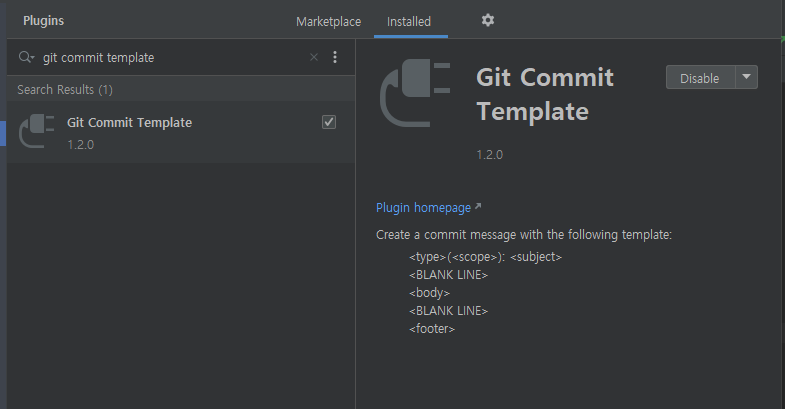Click version 1.2.0 in the results row
The width and height of the screenshot is (785, 409).
click(81, 145)
